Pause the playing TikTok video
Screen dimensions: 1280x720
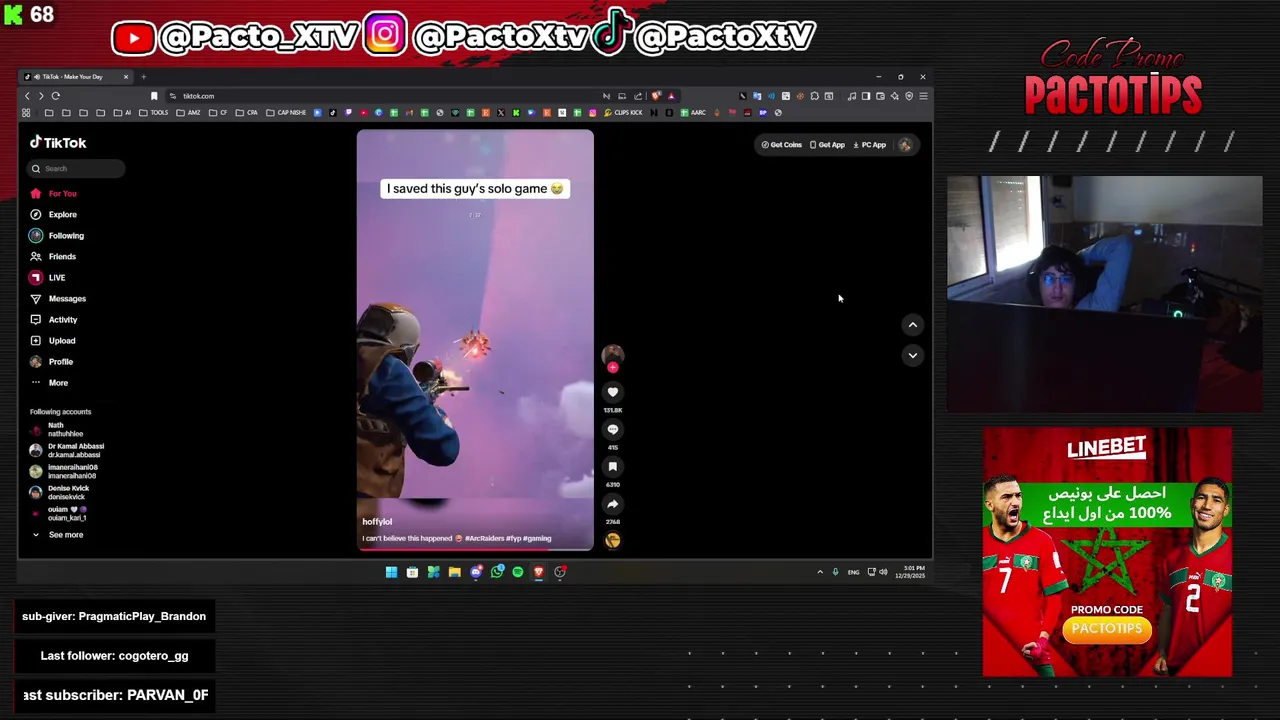[x=475, y=340]
